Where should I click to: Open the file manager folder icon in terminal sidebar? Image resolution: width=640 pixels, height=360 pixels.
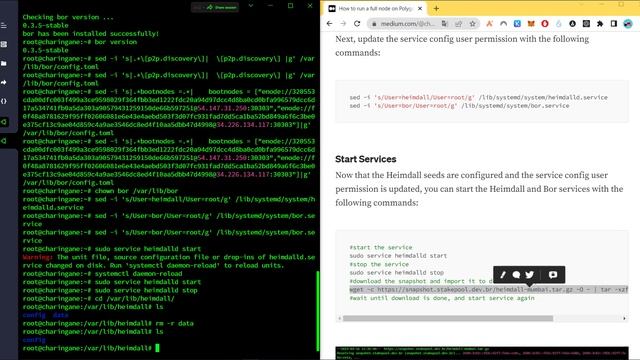coord(4,63)
